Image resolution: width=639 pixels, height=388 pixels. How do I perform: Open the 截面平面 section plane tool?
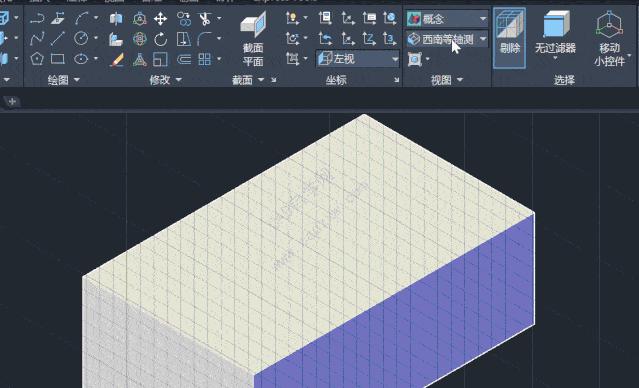coord(253,40)
